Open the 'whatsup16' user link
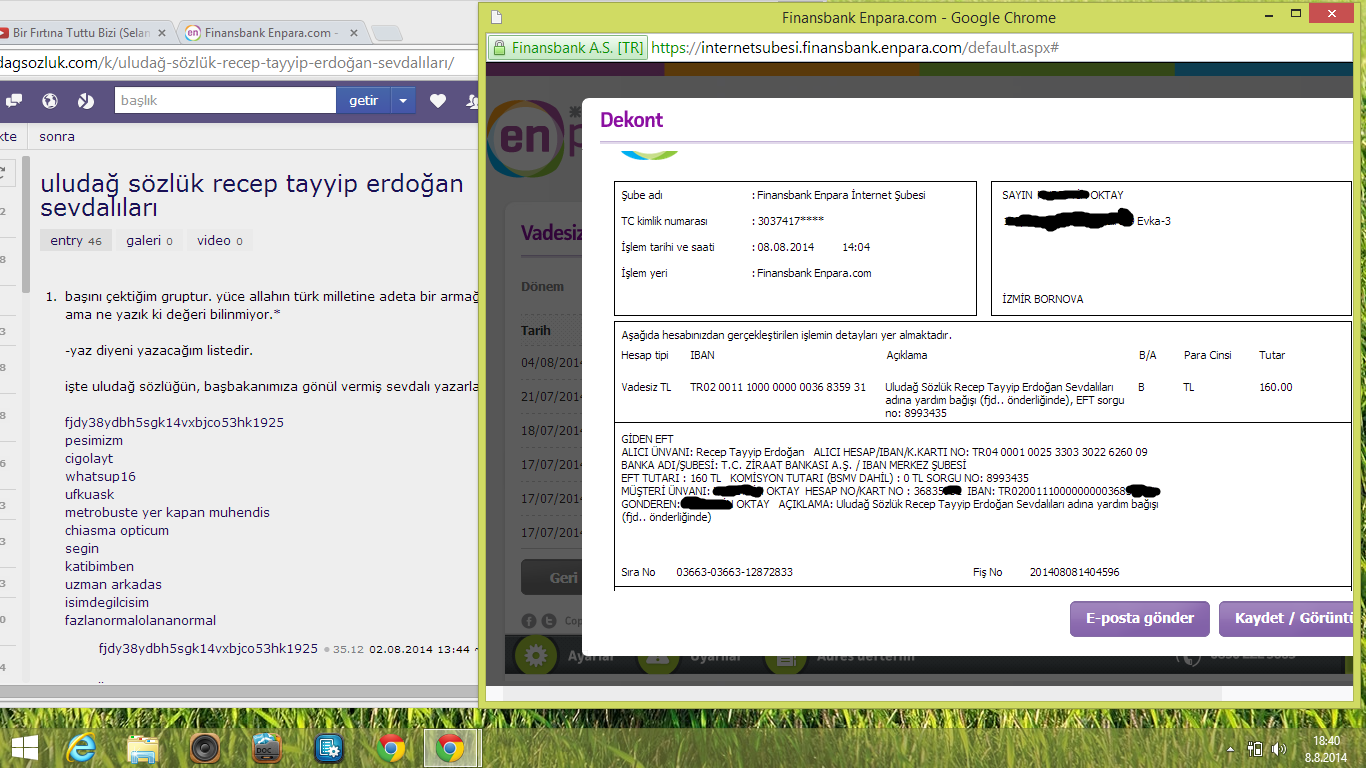 click(x=100, y=476)
